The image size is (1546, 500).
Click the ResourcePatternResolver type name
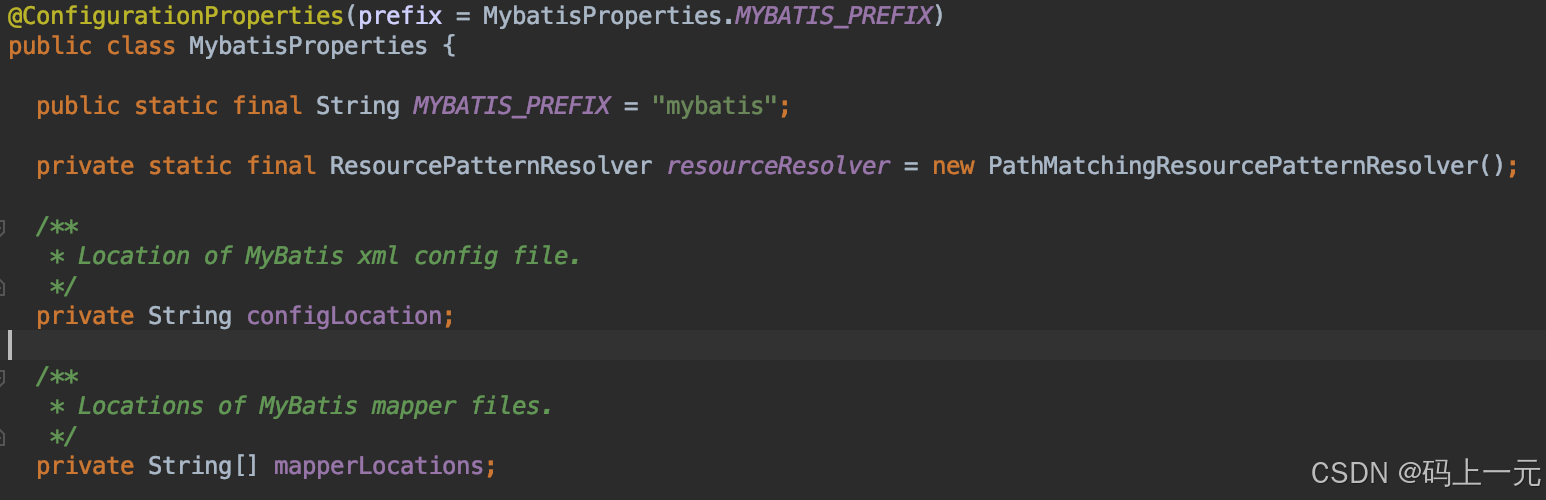pos(490,166)
